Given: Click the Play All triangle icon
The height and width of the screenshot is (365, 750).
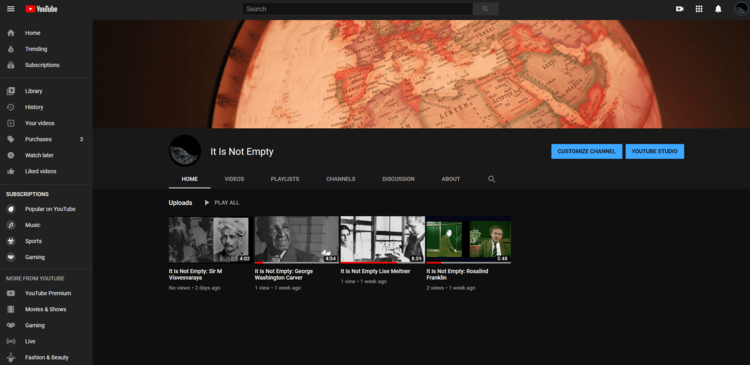Looking at the screenshot, I should click(x=207, y=202).
